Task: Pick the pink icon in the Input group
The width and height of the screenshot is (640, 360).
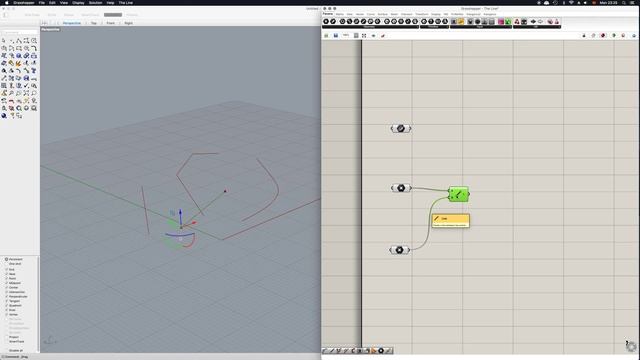Action: click(501, 21)
